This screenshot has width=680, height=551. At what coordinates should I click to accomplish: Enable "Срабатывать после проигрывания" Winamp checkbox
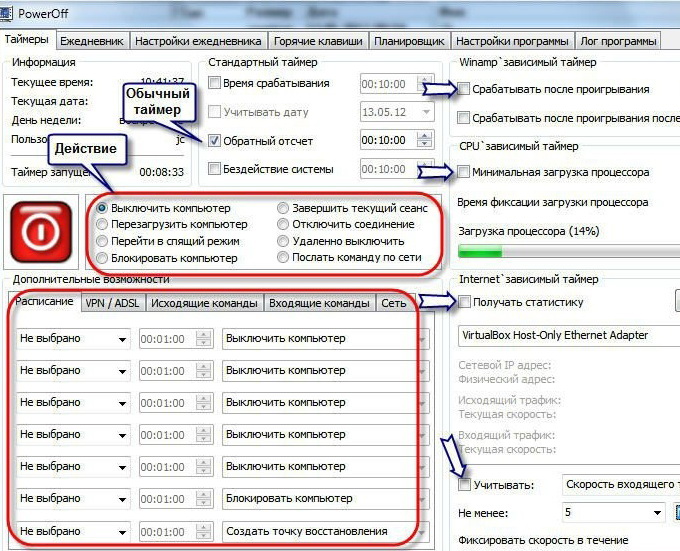click(464, 89)
